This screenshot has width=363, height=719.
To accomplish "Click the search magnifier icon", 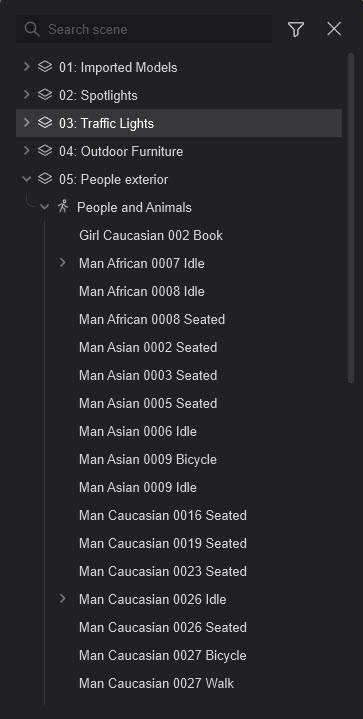I will 32,29.
